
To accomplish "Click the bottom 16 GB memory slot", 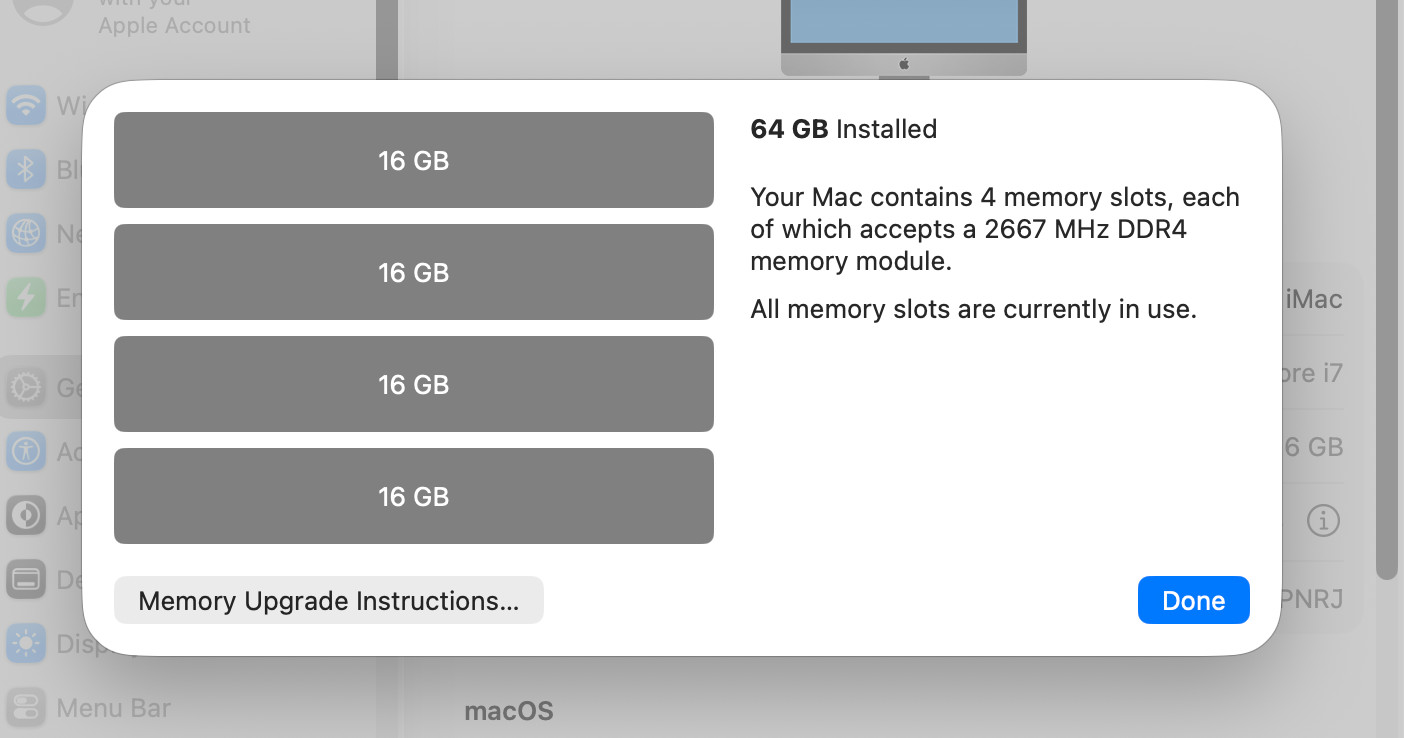I will pos(413,496).
